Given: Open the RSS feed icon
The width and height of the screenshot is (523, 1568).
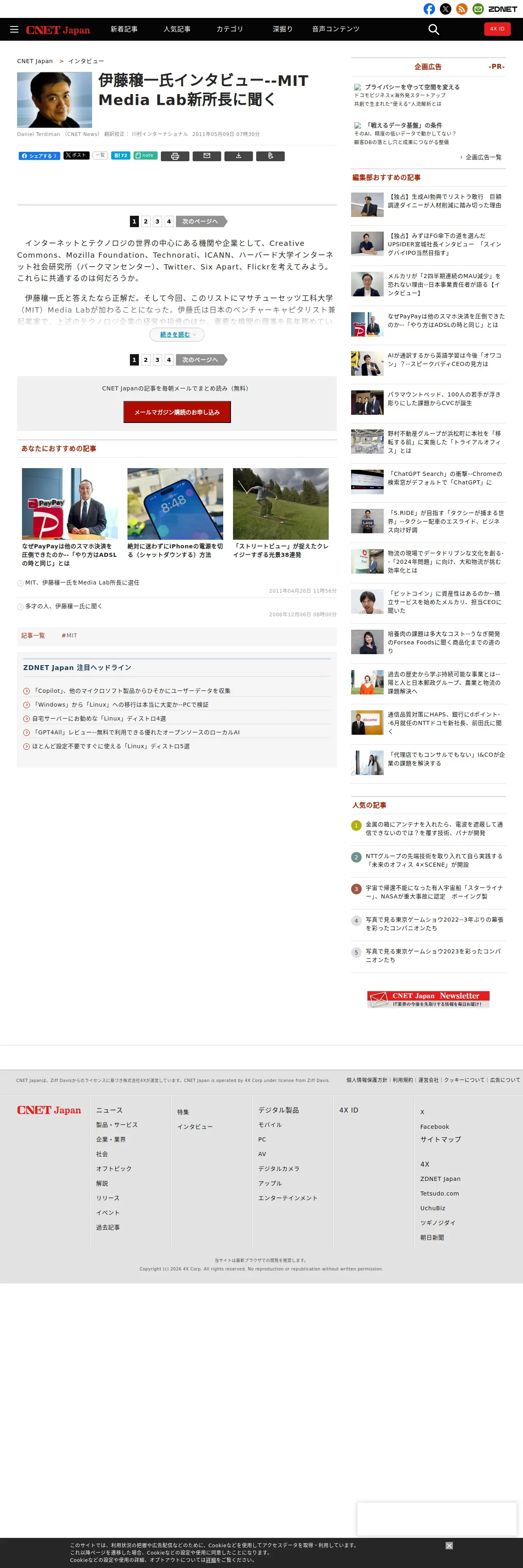Looking at the screenshot, I should point(462,9).
